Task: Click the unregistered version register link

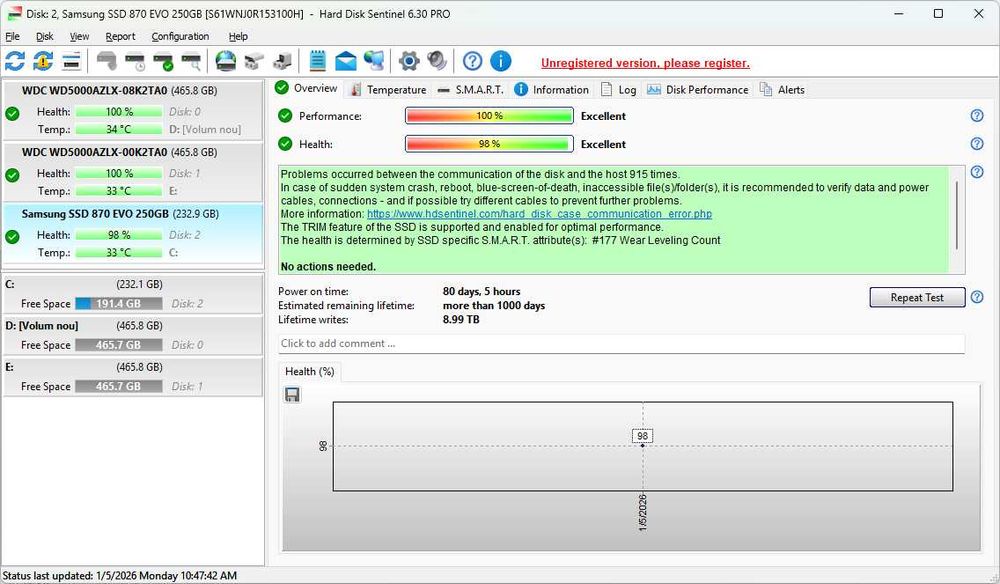Action: coord(645,63)
